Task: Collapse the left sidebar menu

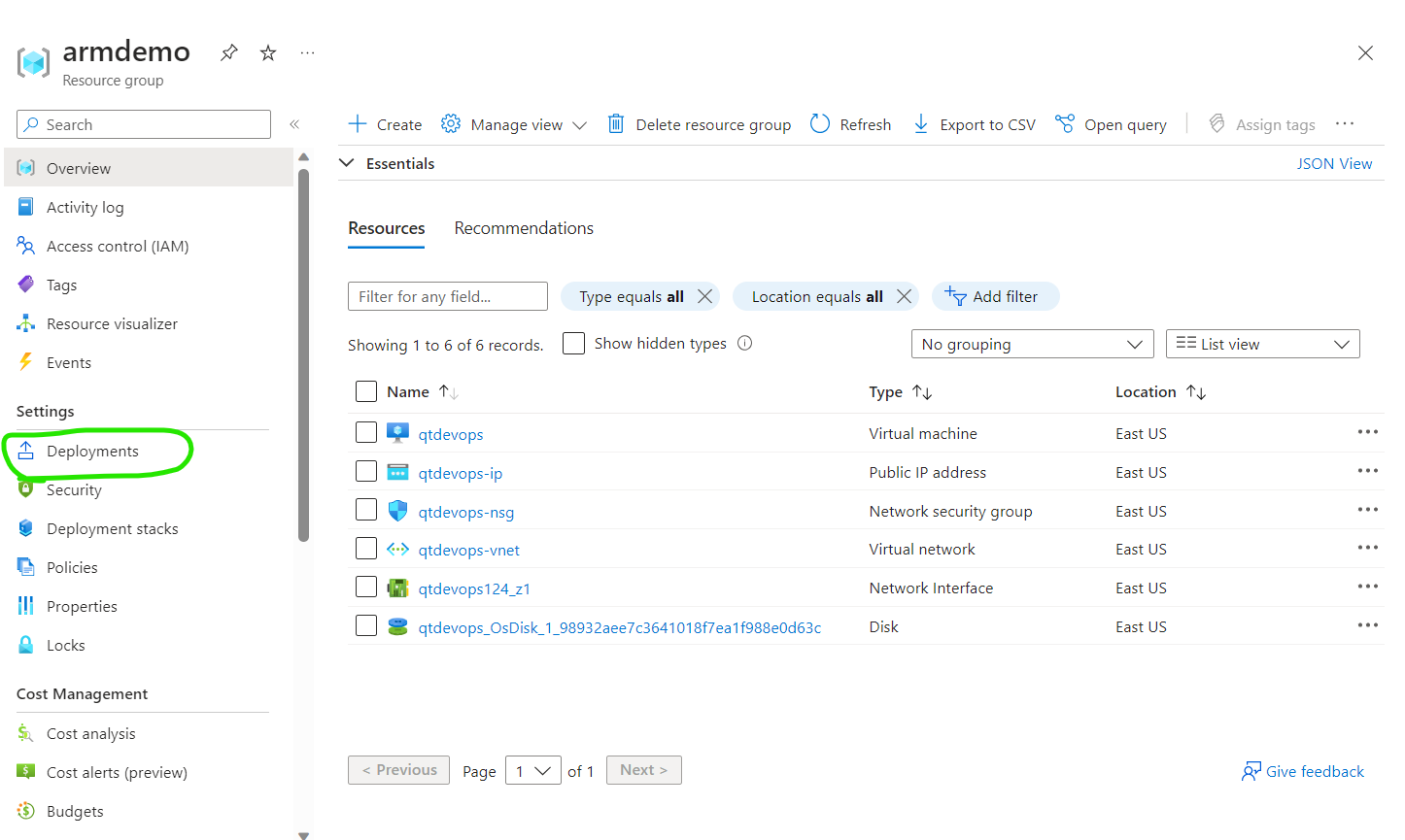Action: click(x=294, y=124)
